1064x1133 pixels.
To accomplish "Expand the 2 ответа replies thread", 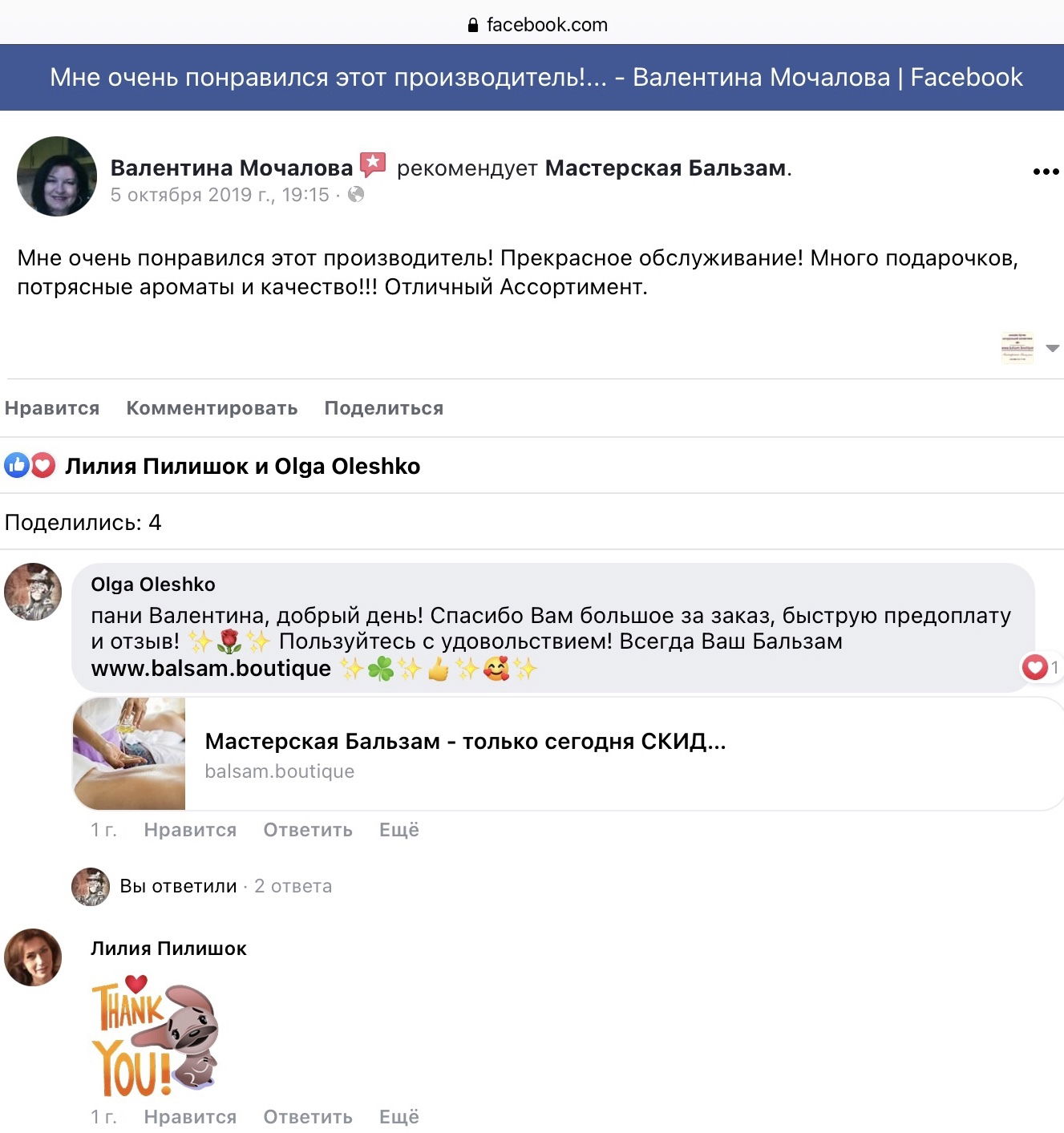I will (293, 886).
